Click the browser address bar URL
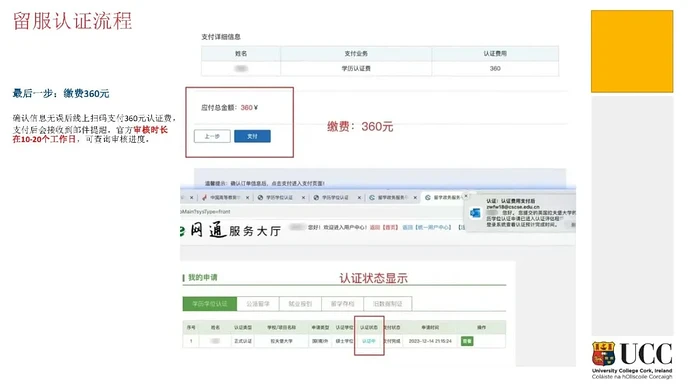The image size is (690, 387). pyautogui.click(x=205, y=212)
